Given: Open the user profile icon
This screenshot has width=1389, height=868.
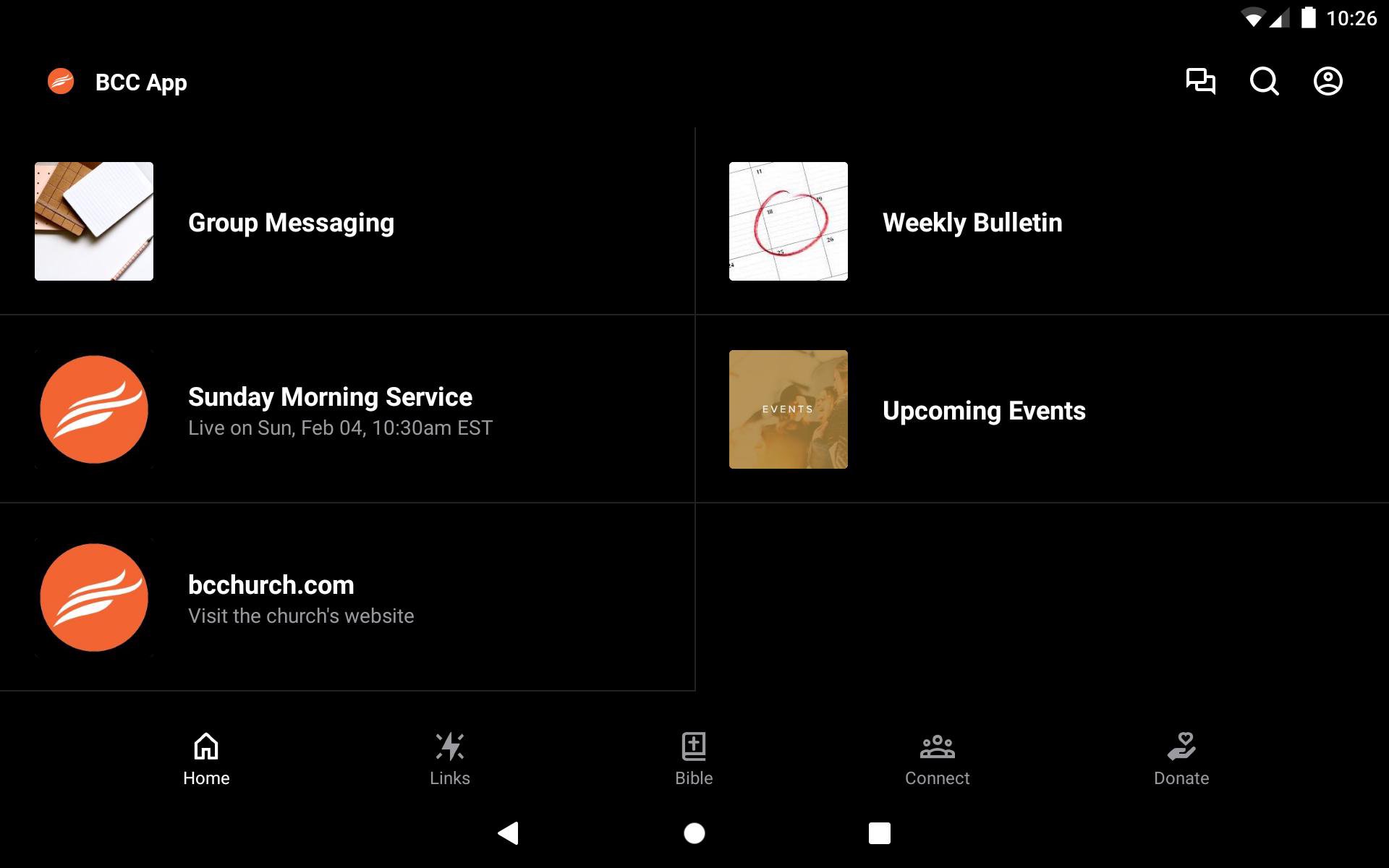Looking at the screenshot, I should point(1328,81).
